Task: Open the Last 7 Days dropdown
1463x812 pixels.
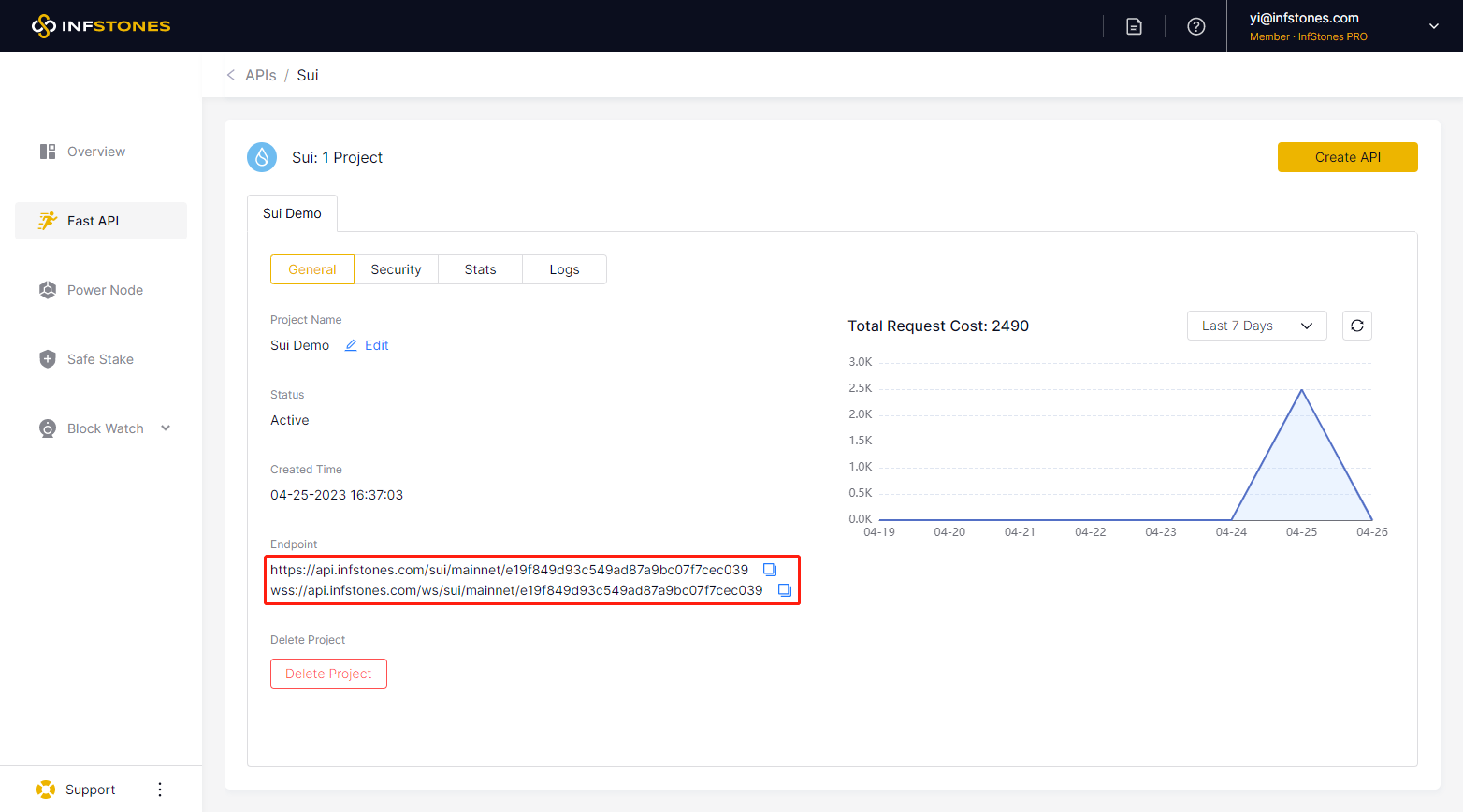Action: 1257,326
